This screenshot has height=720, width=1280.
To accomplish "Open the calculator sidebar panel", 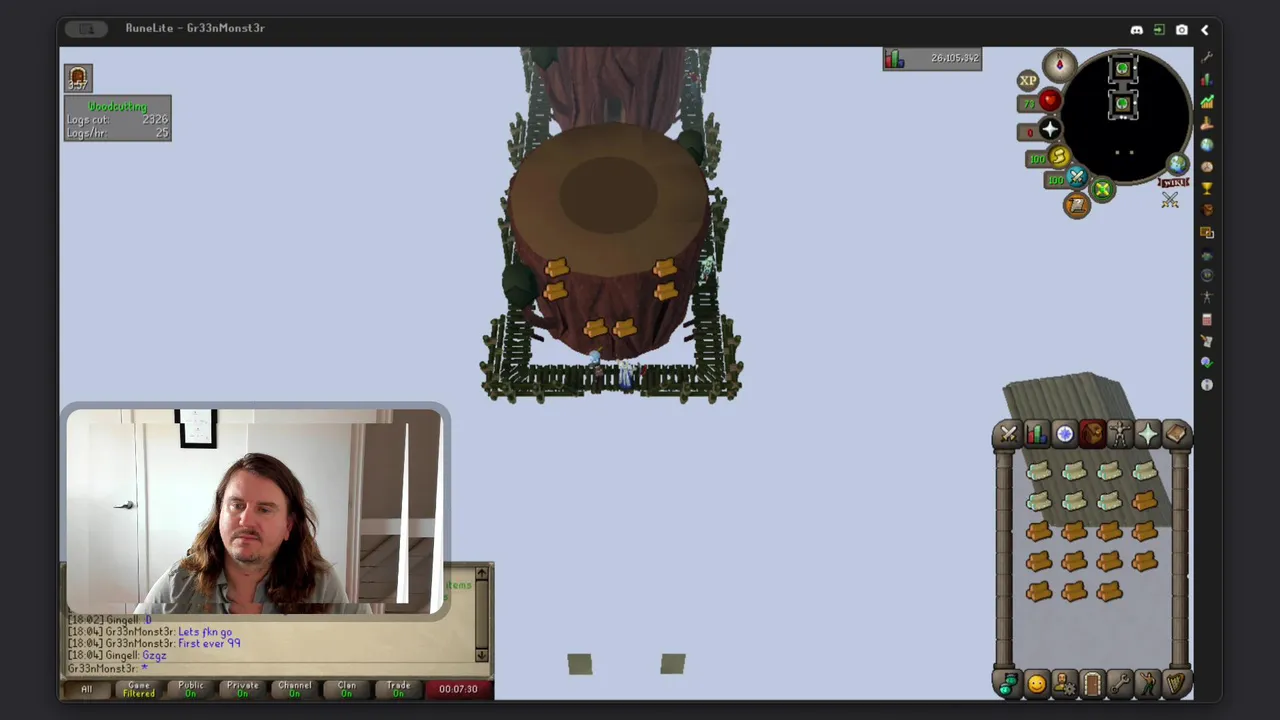I will tap(1207, 319).
